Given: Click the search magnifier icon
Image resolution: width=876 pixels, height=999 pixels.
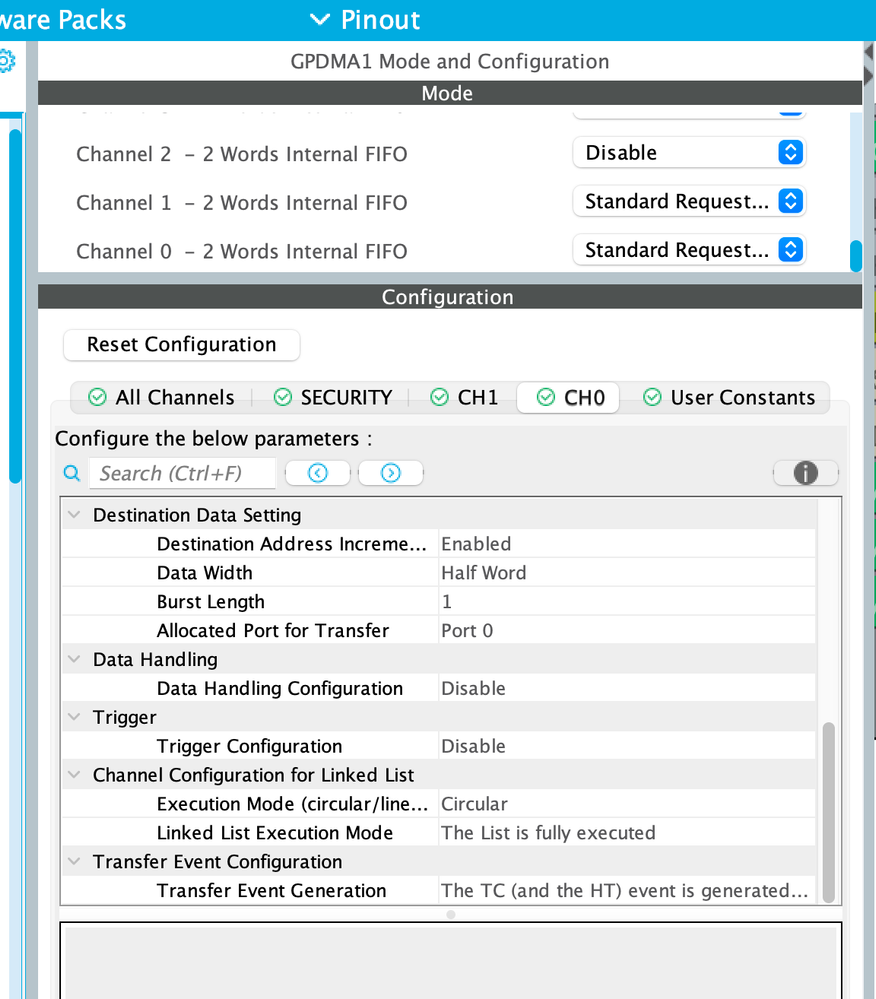Looking at the screenshot, I should [72, 473].
